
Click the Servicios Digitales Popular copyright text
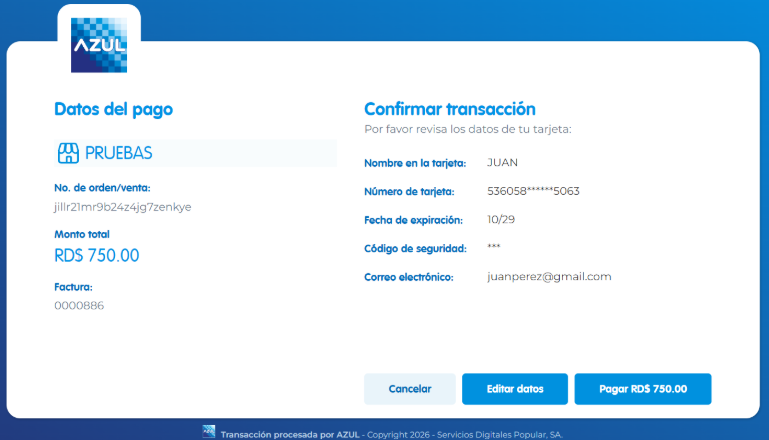click(500, 435)
